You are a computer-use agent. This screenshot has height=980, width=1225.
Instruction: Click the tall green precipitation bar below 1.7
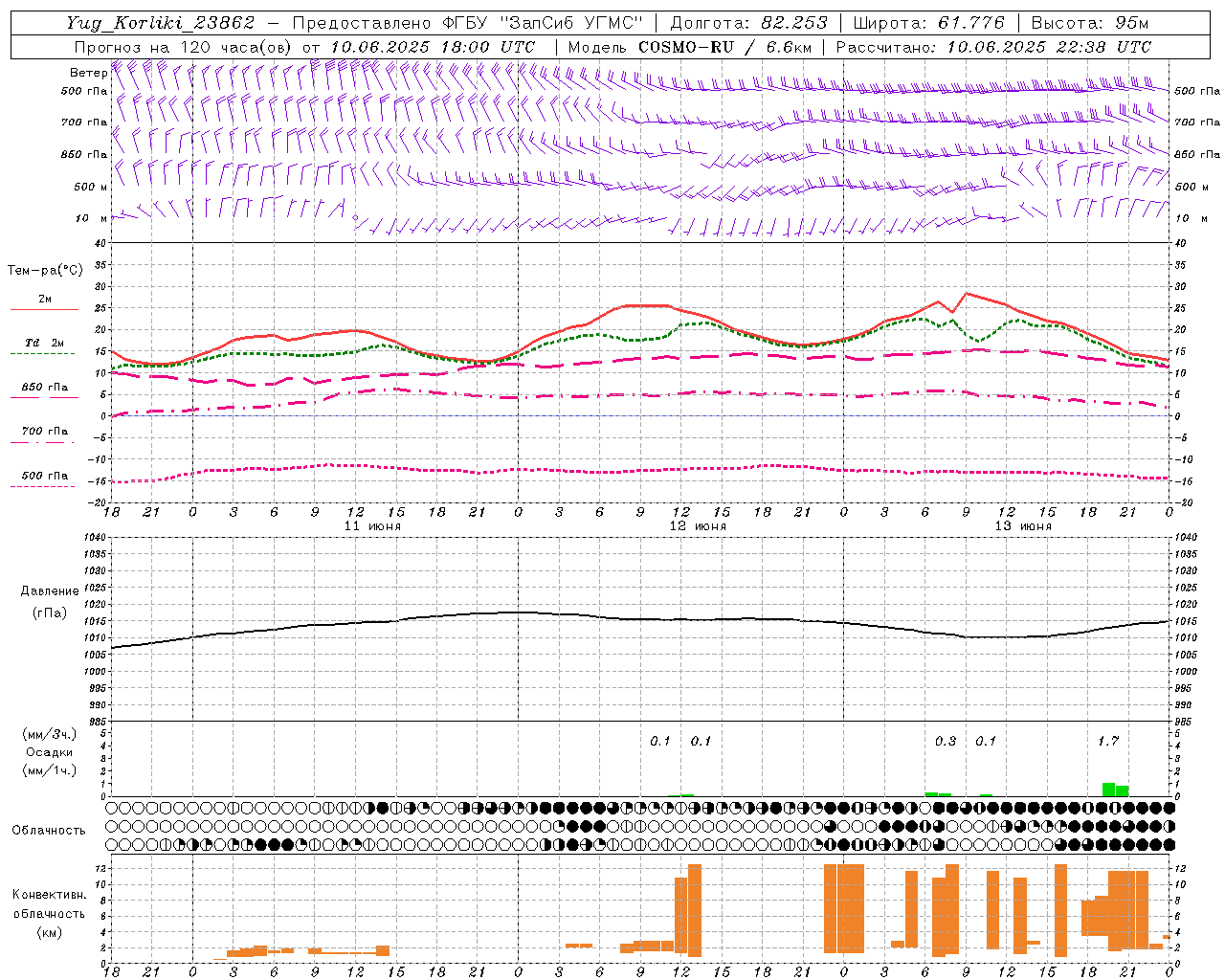[x=1109, y=790]
